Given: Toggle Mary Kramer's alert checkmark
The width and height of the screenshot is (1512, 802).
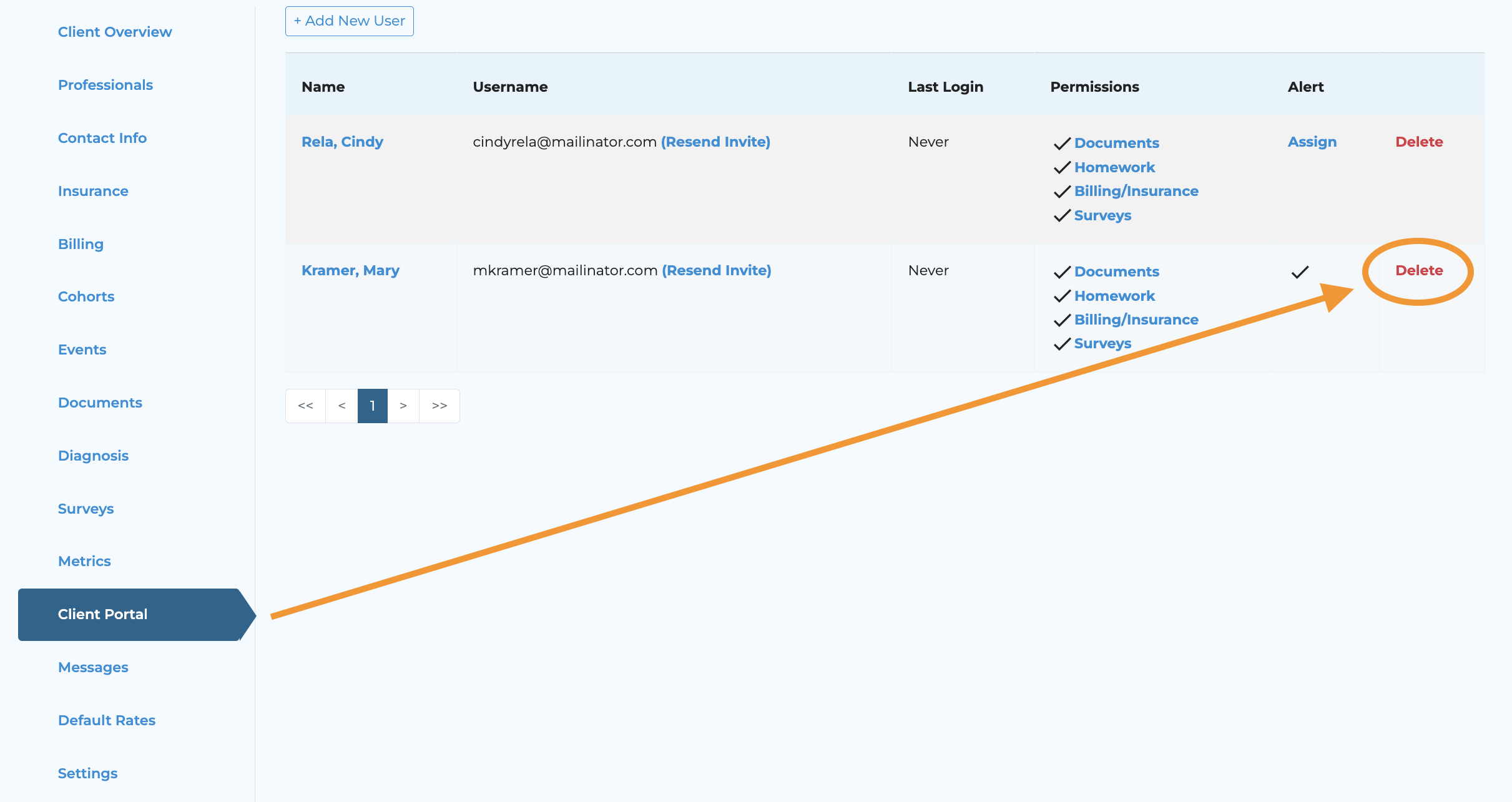Looking at the screenshot, I should tap(1300, 272).
